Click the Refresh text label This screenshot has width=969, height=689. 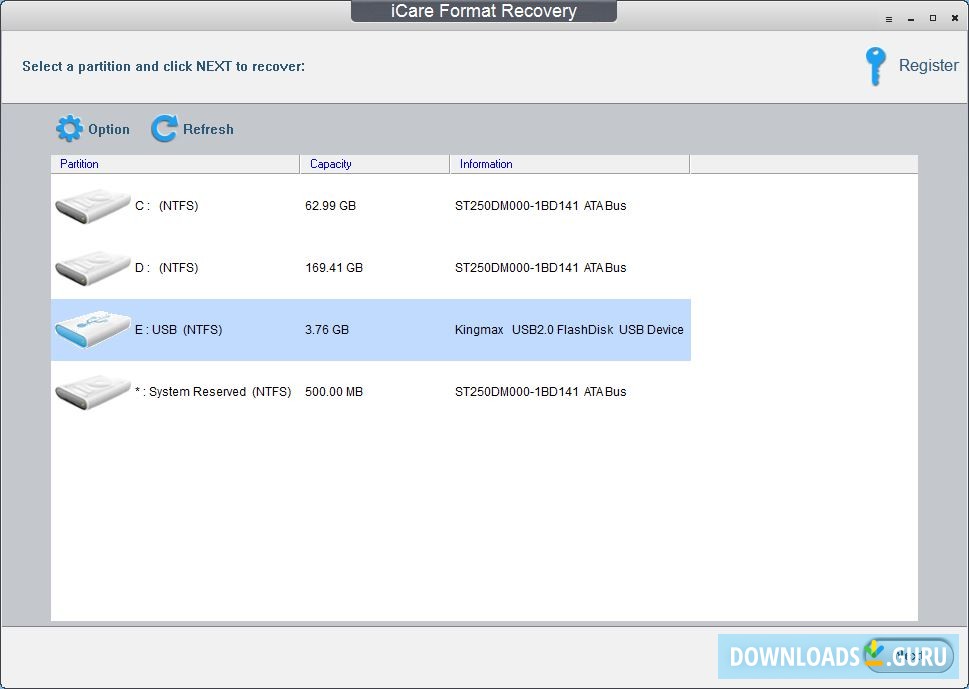pos(208,129)
